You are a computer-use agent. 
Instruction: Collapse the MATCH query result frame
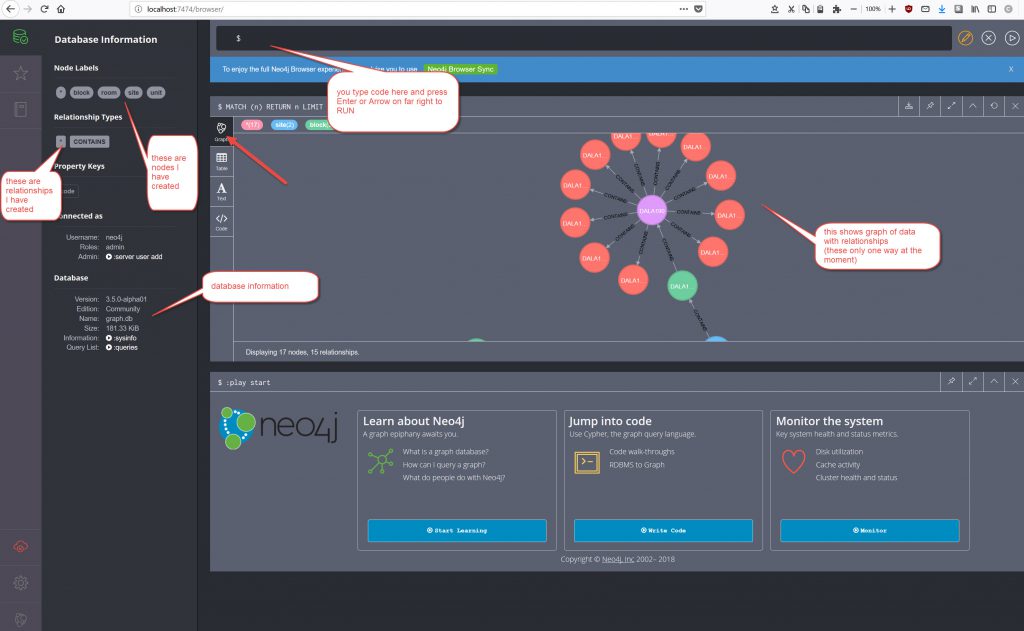click(x=973, y=105)
